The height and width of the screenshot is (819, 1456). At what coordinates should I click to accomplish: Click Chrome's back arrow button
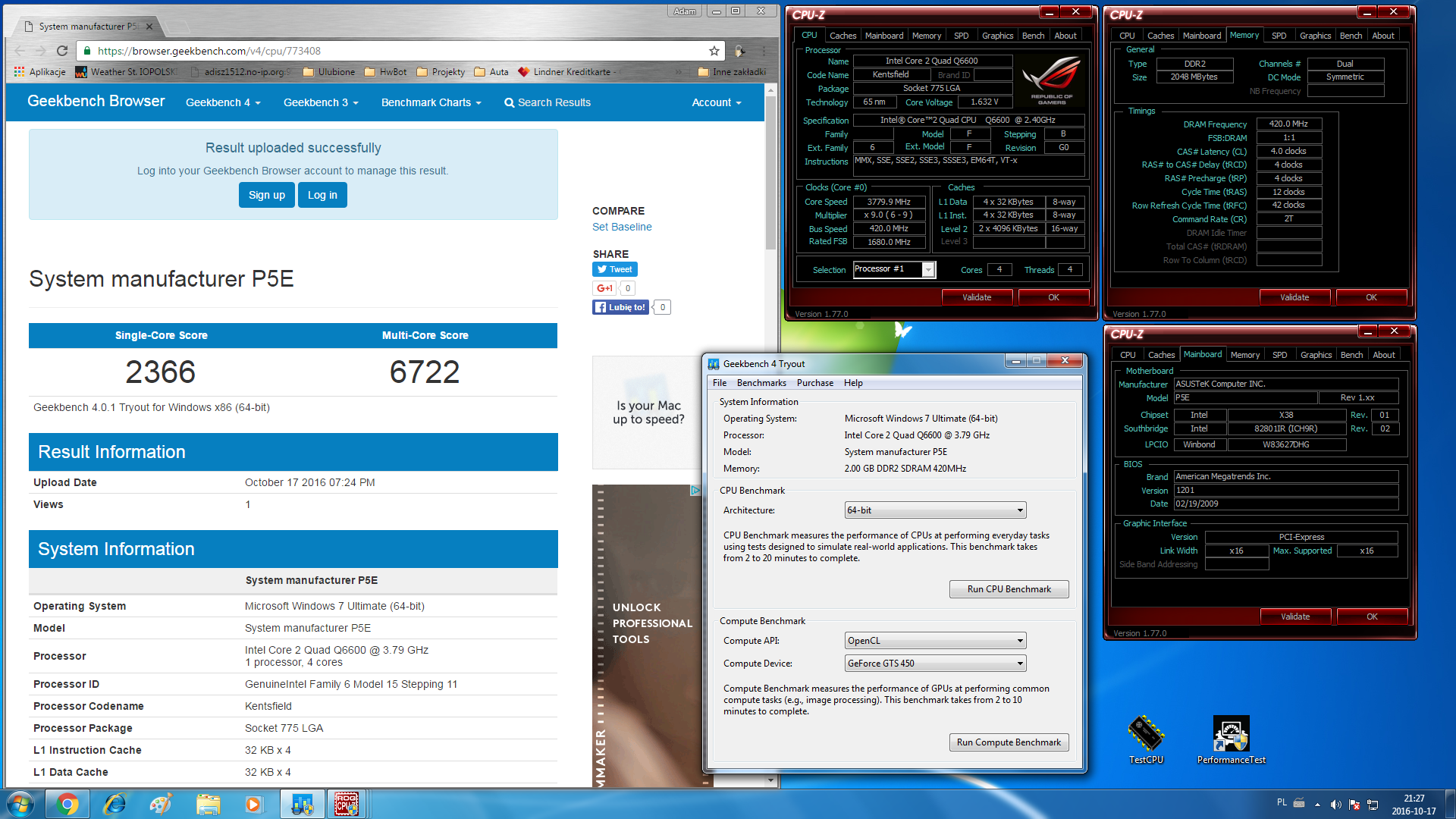click(x=20, y=51)
